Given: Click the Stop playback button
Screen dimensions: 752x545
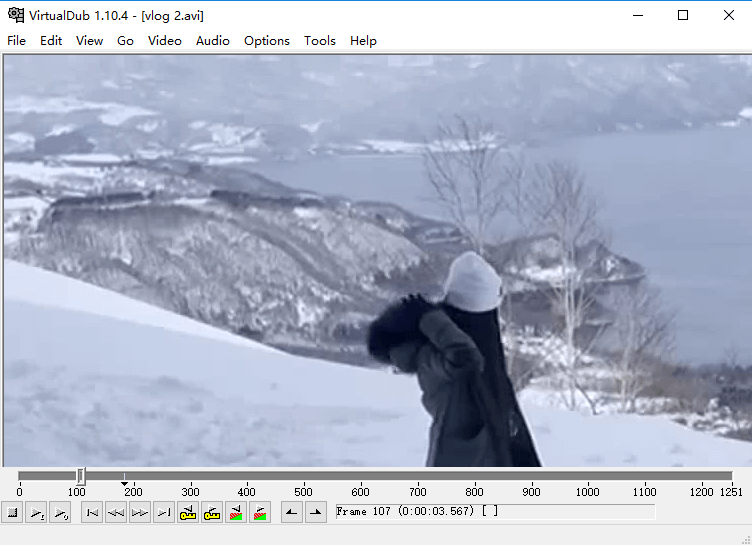Looking at the screenshot, I should coord(12,513).
